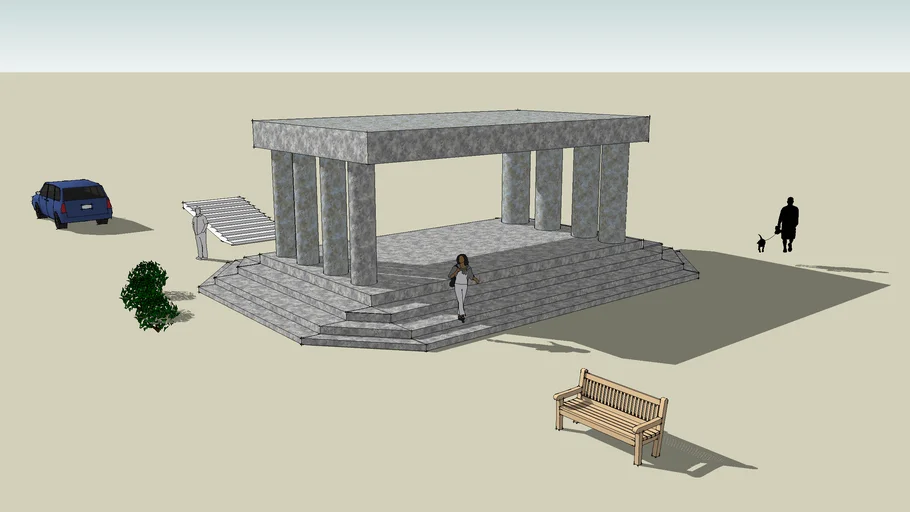Click the woman walking down the steps
This screenshot has height=512, width=910.
pyautogui.click(x=462, y=284)
